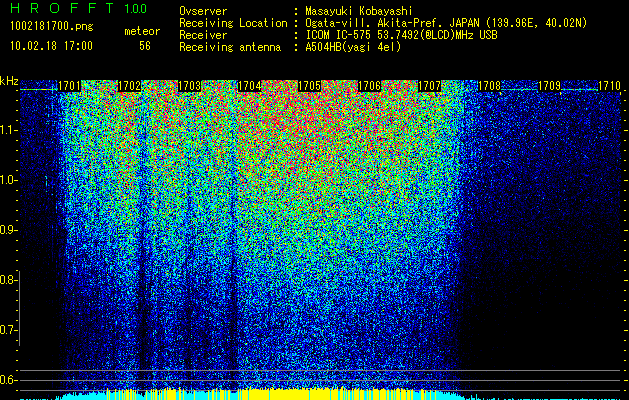Viewport: 629px width, 400px height.
Task: Click the 1.0 frequency axis label
Action: pyautogui.click(x=8, y=180)
